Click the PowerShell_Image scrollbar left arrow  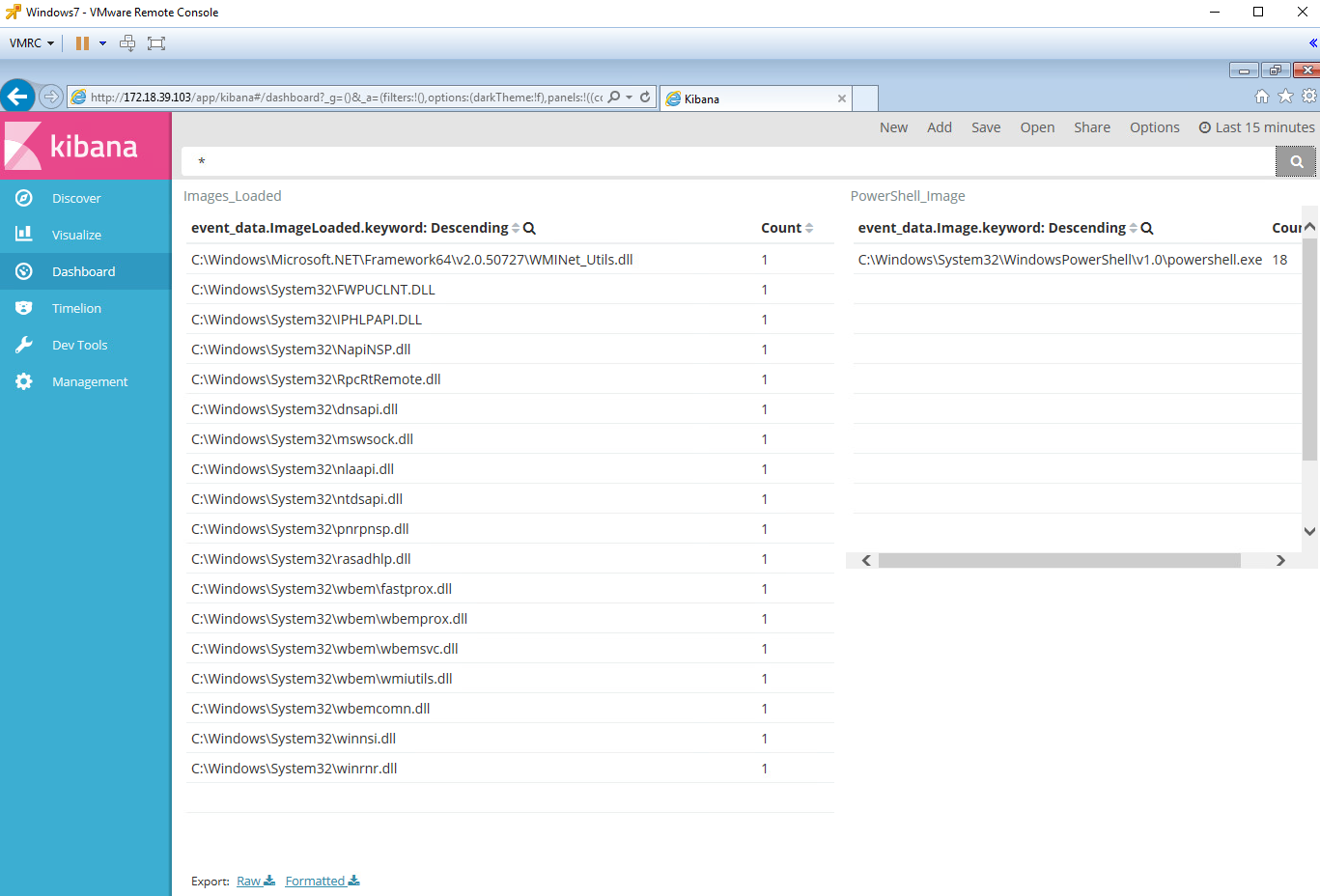866,561
